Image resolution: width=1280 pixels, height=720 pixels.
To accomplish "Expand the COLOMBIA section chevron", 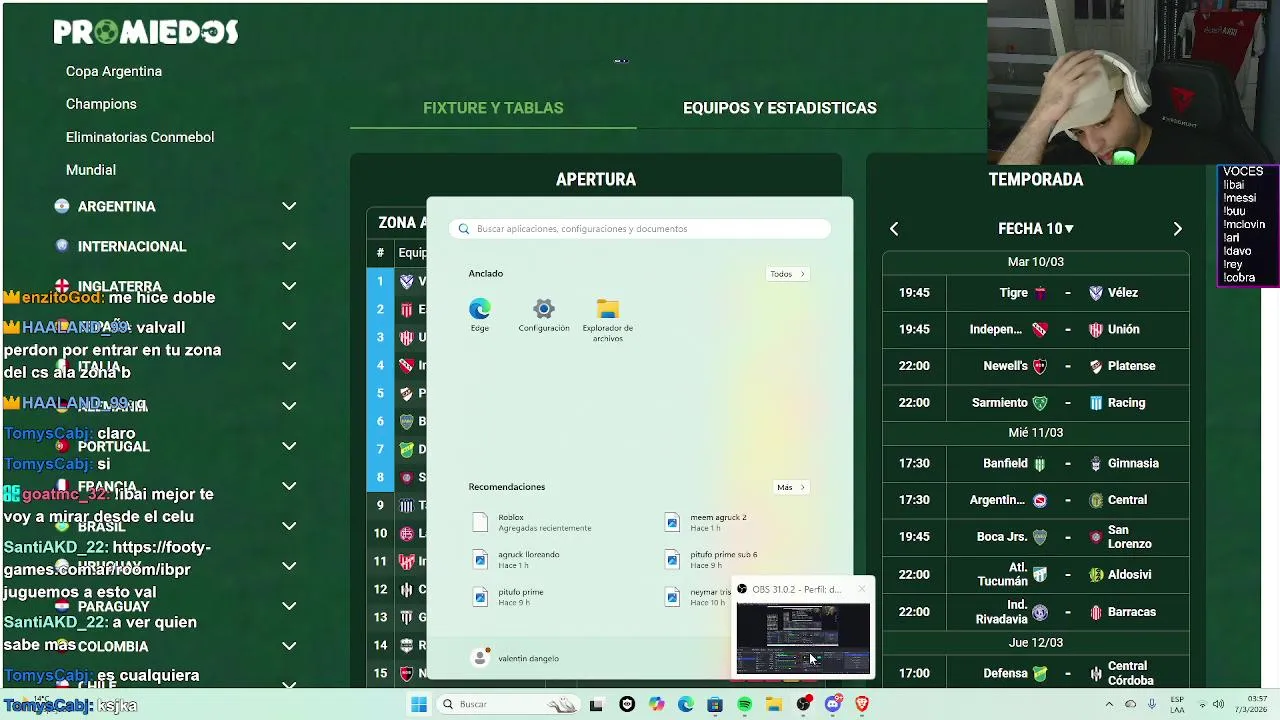I will click(x=289, y=646).
